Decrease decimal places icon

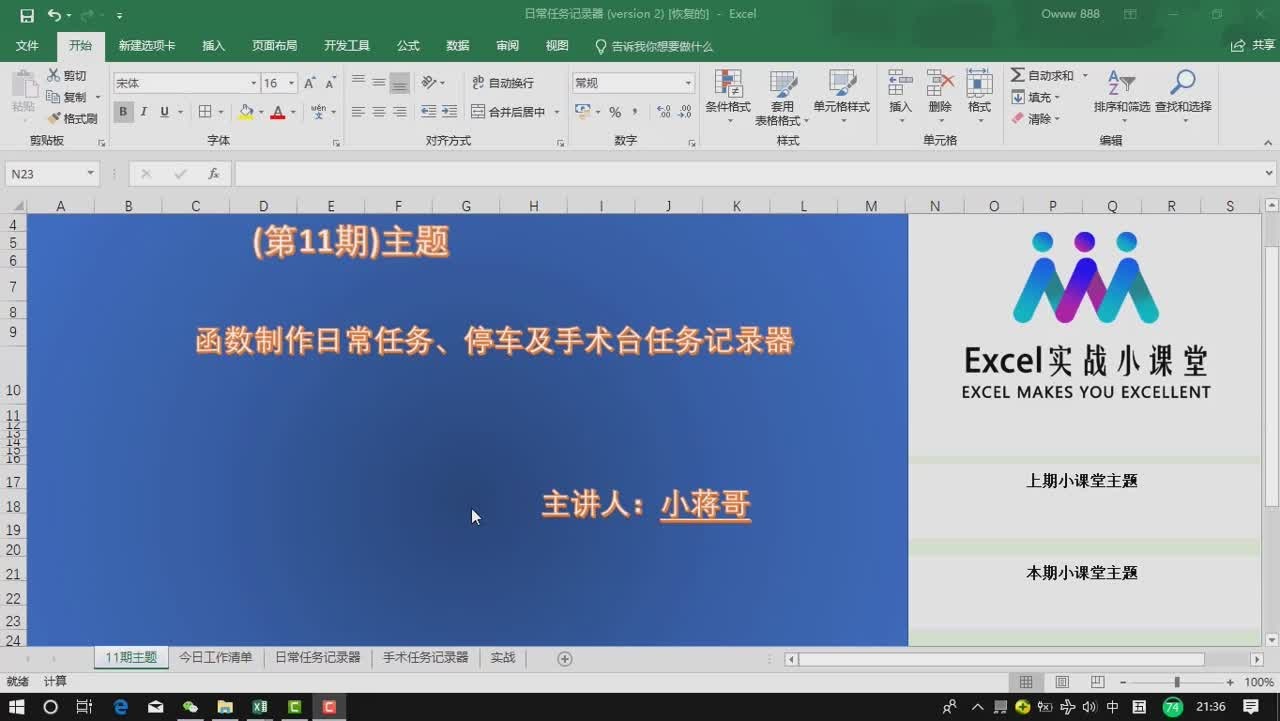click(x=684, y=112)
